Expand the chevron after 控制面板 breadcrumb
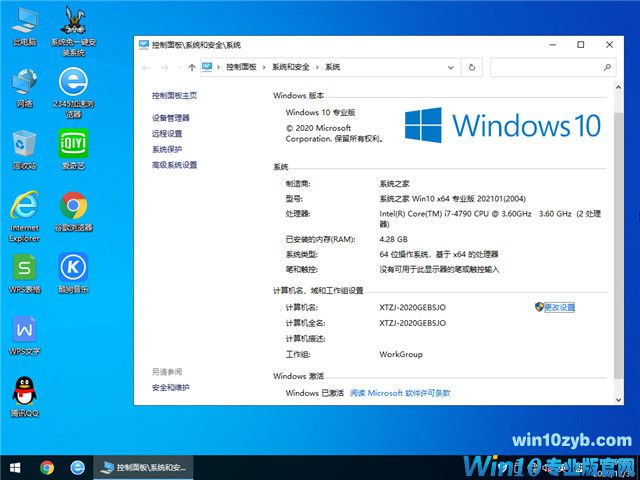The image size is (640, 480). [264, 67]
